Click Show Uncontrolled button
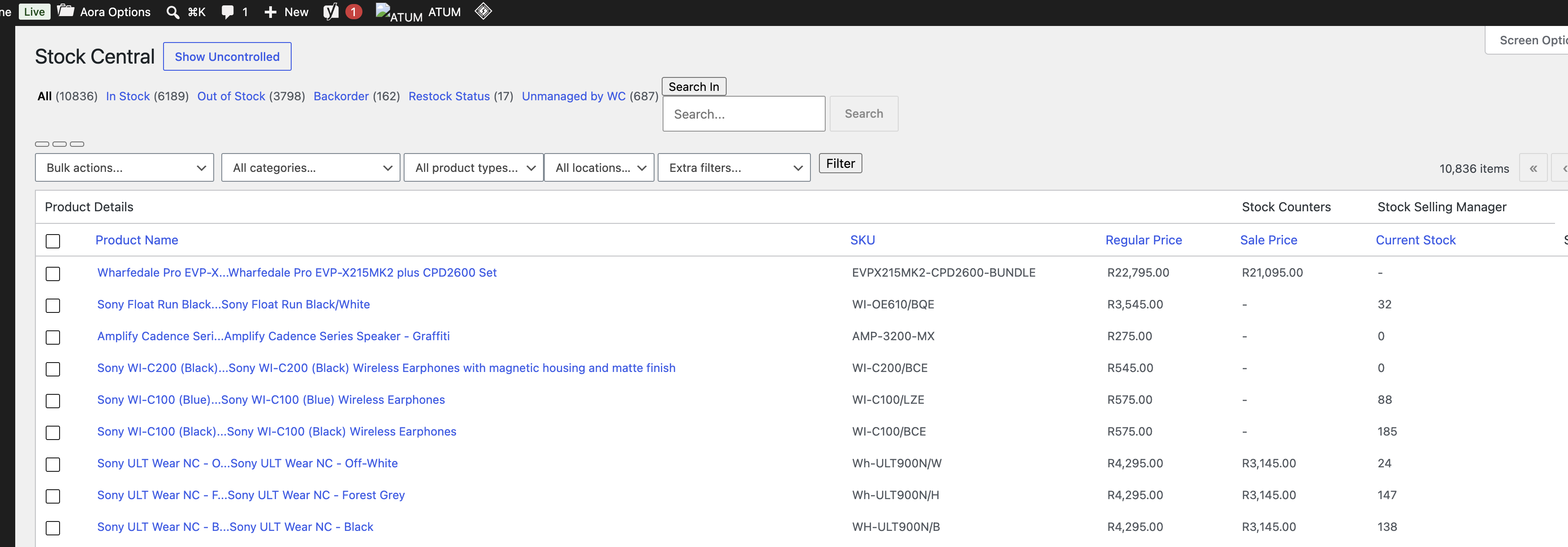Screen dimensions: 1568x547 coord(227,56)
